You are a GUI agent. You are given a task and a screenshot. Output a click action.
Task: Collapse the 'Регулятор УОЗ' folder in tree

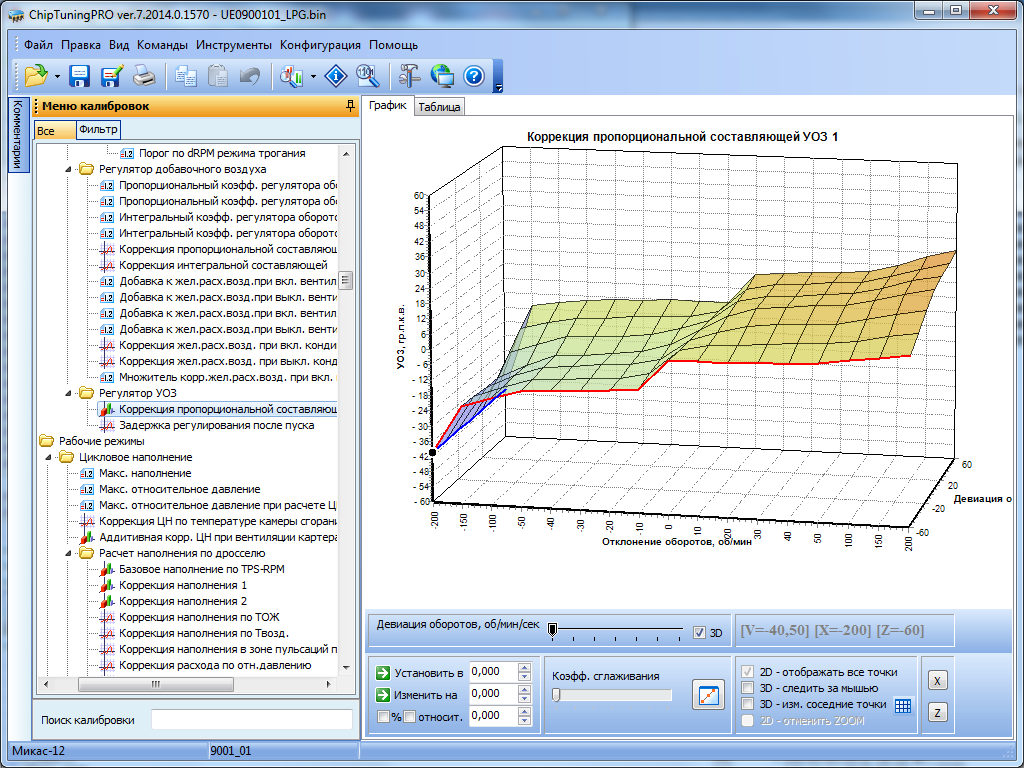(x=70, y=393)
